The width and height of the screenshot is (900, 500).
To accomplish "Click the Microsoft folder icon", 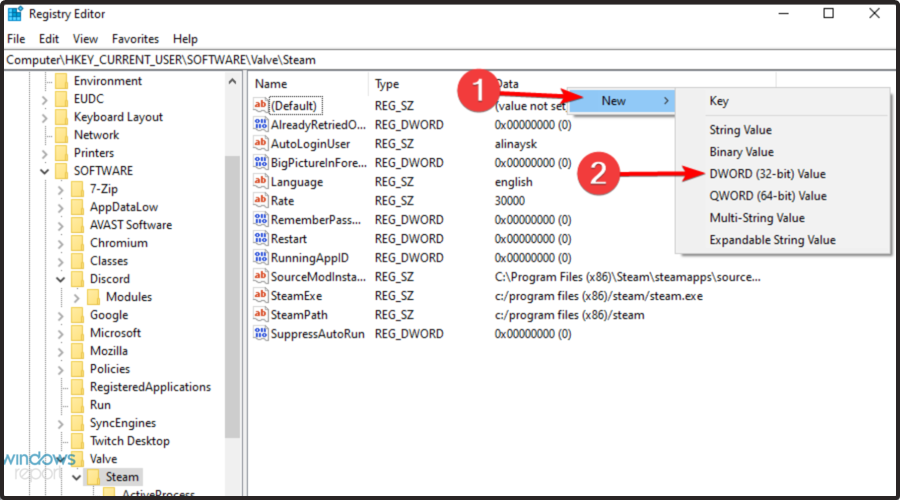I will click(x=77, y=333).
